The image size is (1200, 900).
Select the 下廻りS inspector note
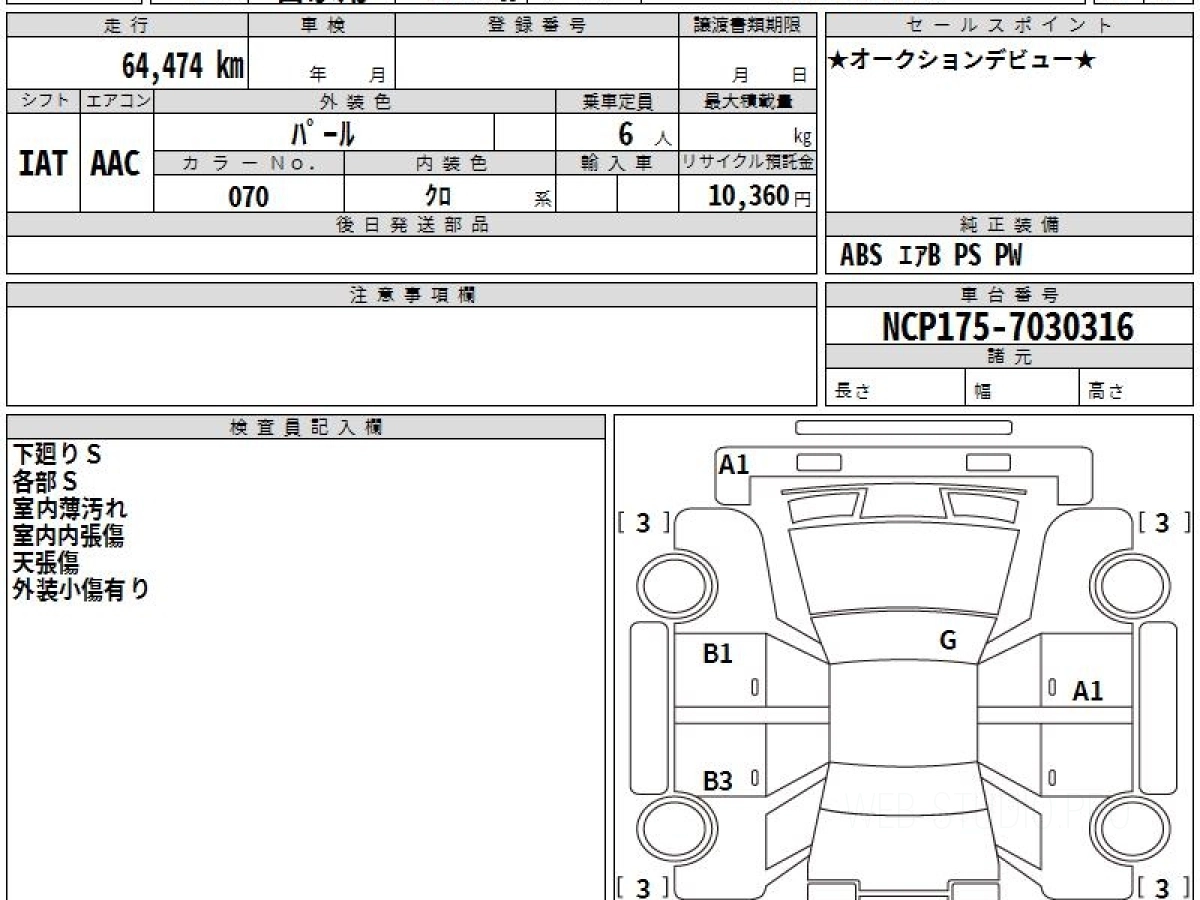point(57,455)
